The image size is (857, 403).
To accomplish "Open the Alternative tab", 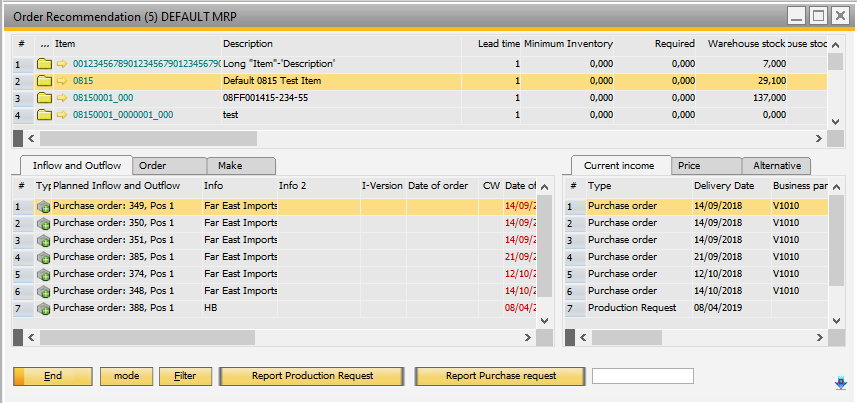I will (776, 166).
